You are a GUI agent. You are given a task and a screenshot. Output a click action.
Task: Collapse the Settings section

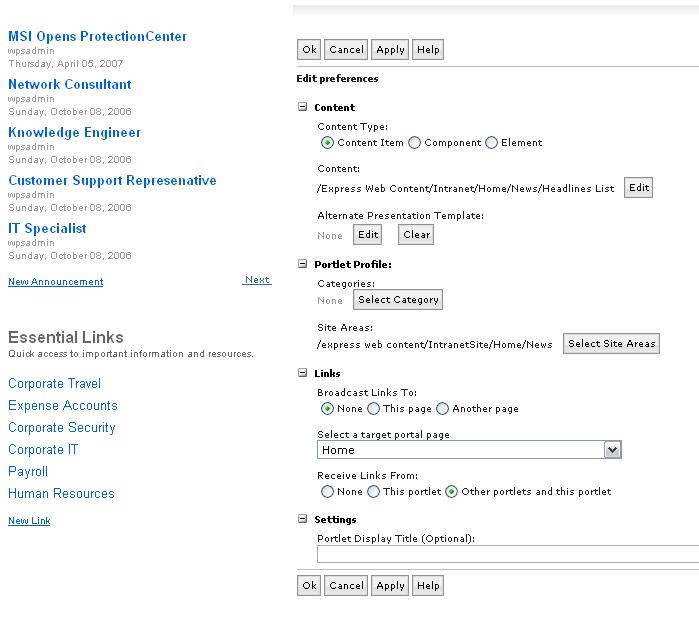click(302, 519)
